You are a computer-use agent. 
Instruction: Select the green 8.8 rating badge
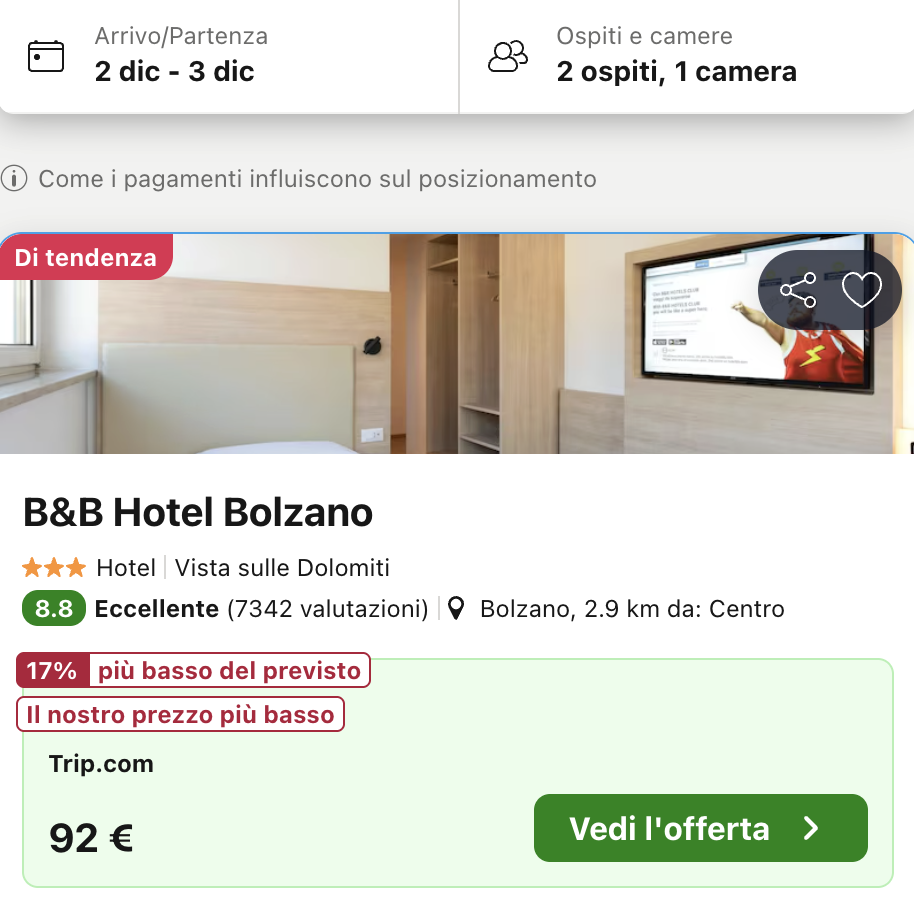pyautogui.click(x=52, y=608)
